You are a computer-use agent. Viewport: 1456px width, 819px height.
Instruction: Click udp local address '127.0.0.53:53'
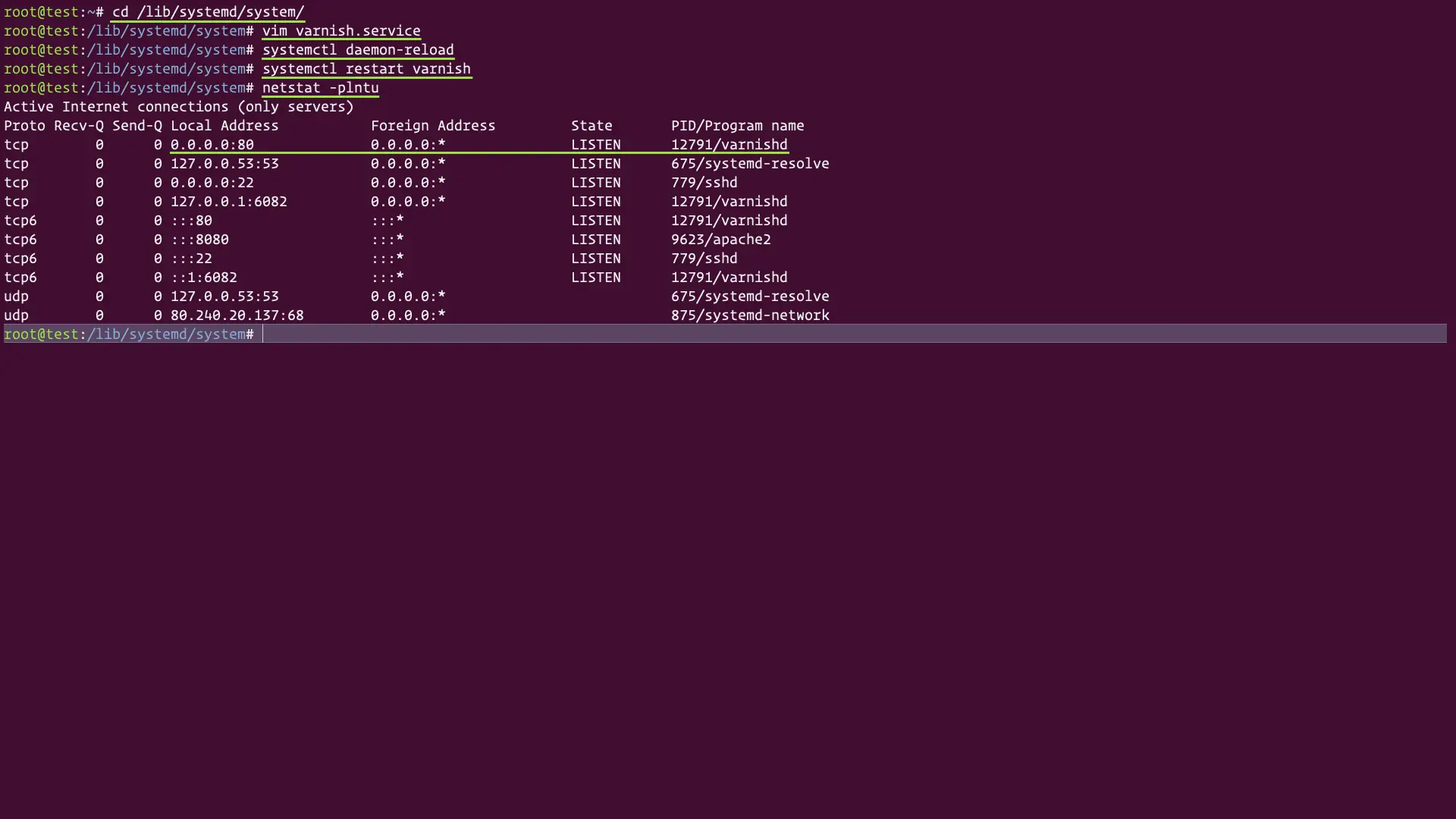pos(224,297)
